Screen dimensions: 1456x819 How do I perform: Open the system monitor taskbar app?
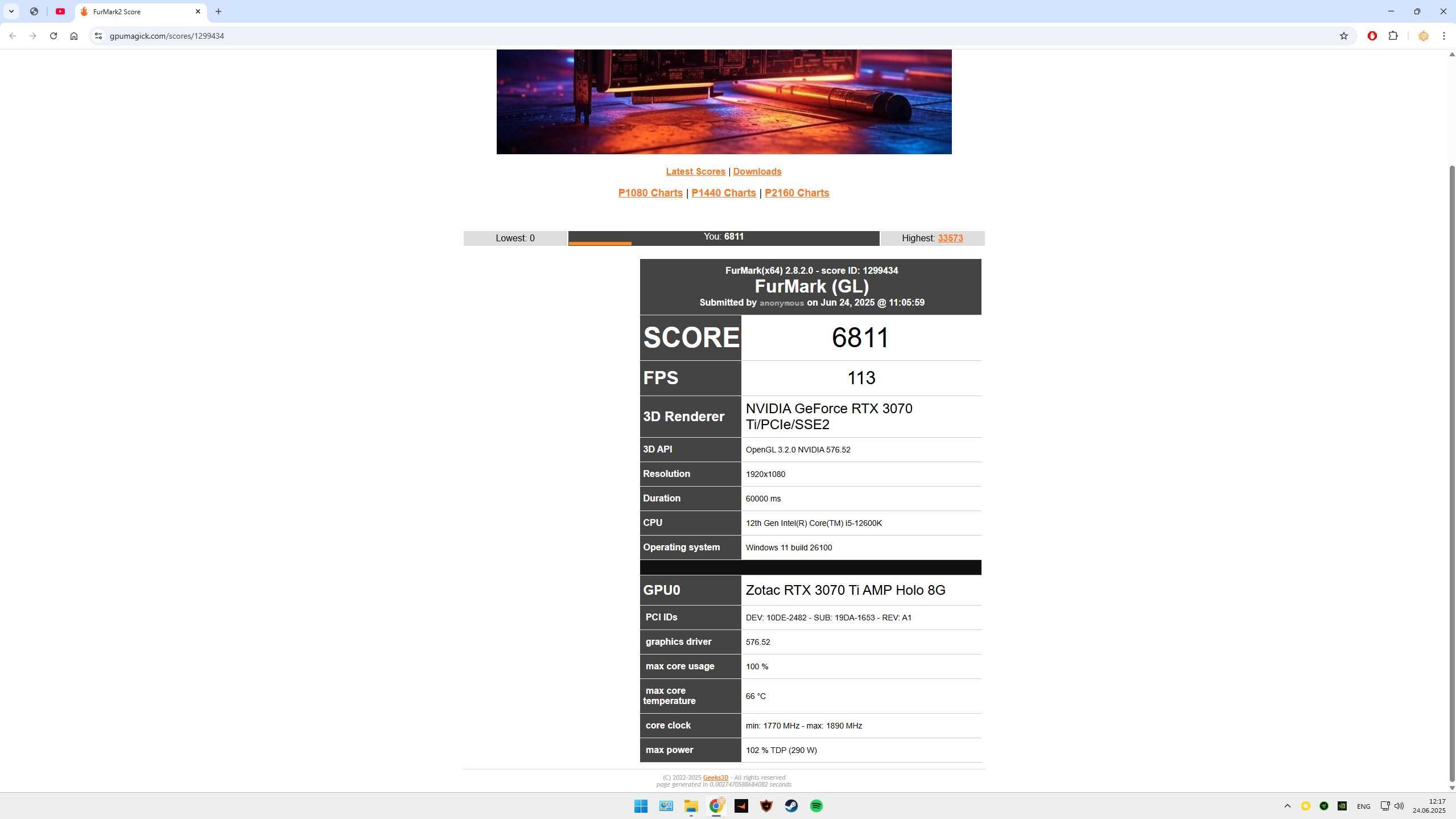666,806
